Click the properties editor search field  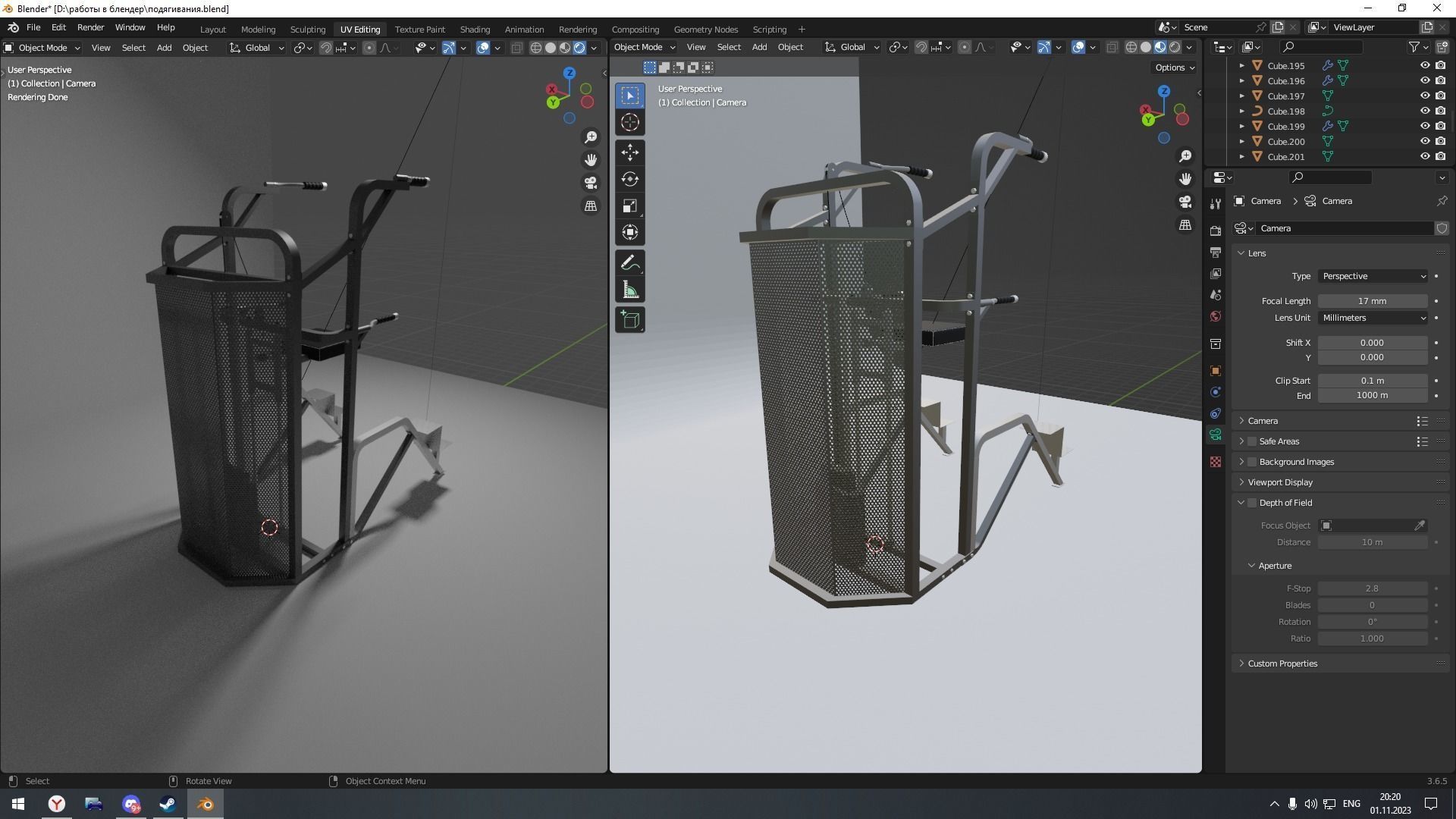click(1329, 177)
